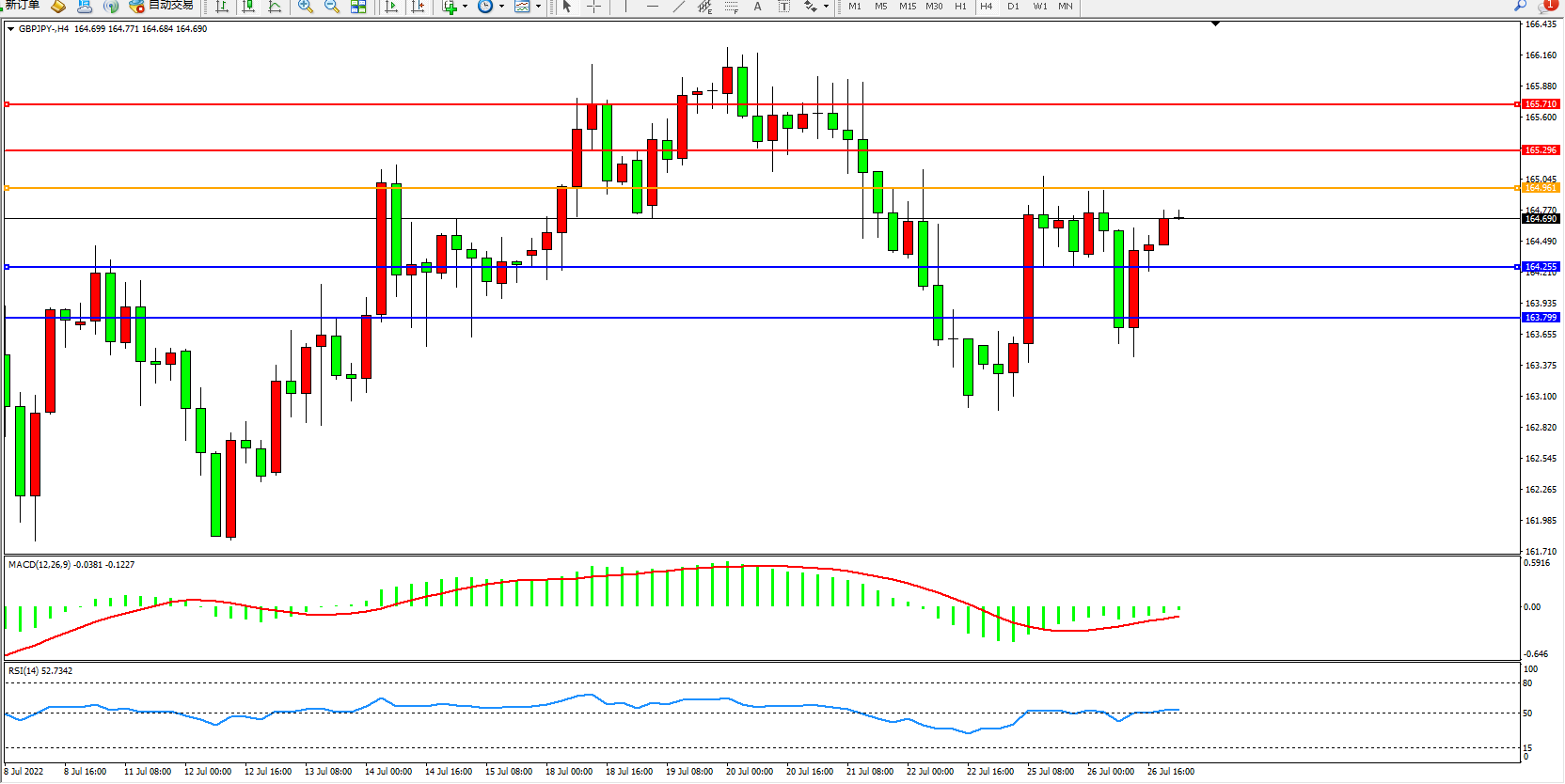Open the periodicity clock dropdown arrow
The width and height of the screenshot is (1565, 784).
pos(501,7)
